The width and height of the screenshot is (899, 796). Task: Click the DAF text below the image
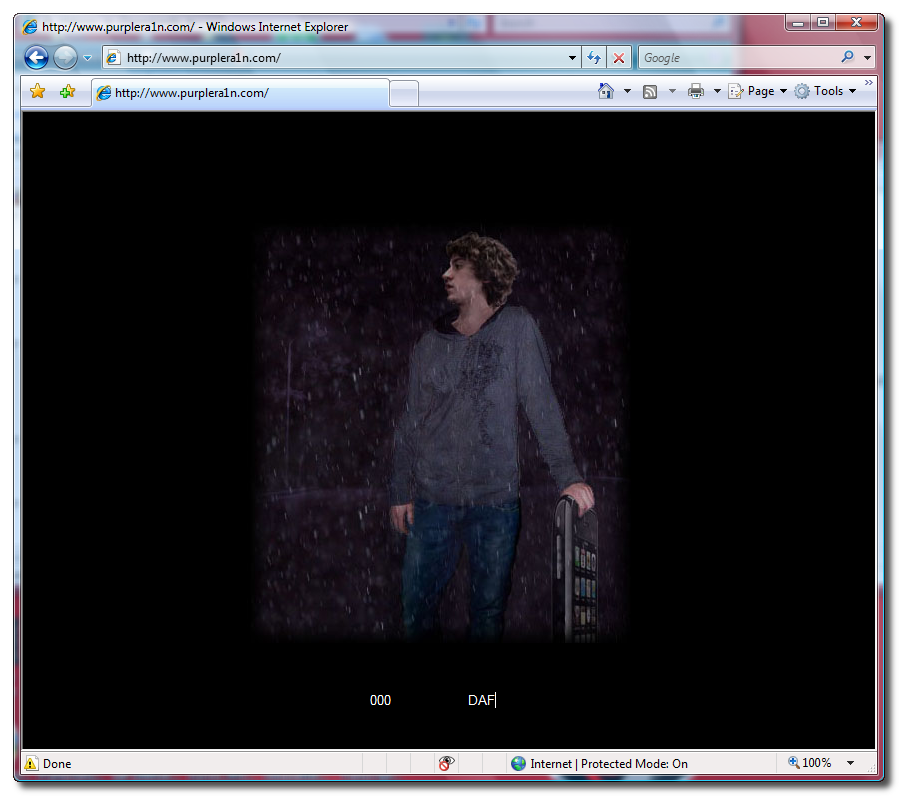click(x=481, y=700)
